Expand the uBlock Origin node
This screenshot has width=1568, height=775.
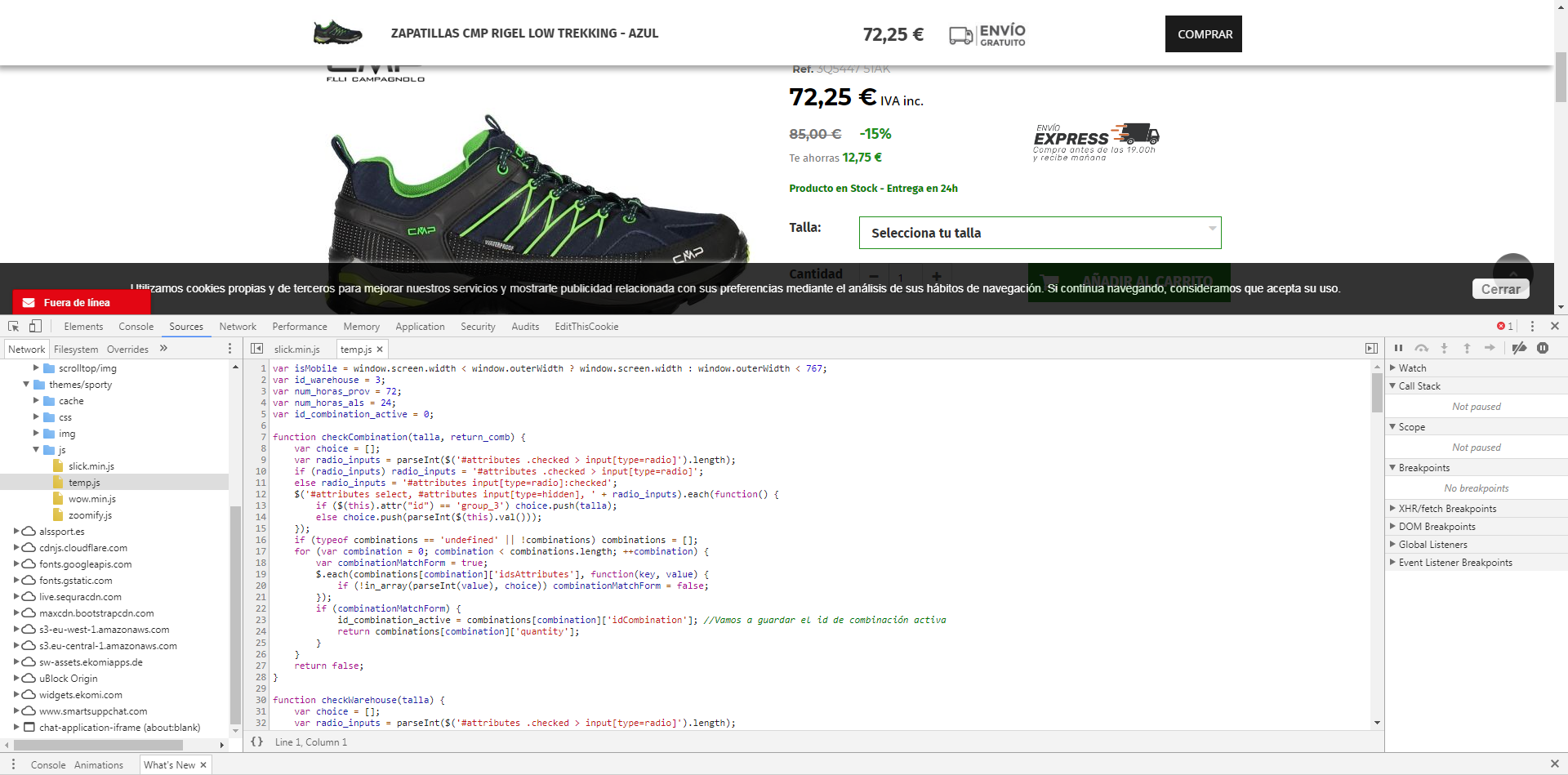[16, 679]
